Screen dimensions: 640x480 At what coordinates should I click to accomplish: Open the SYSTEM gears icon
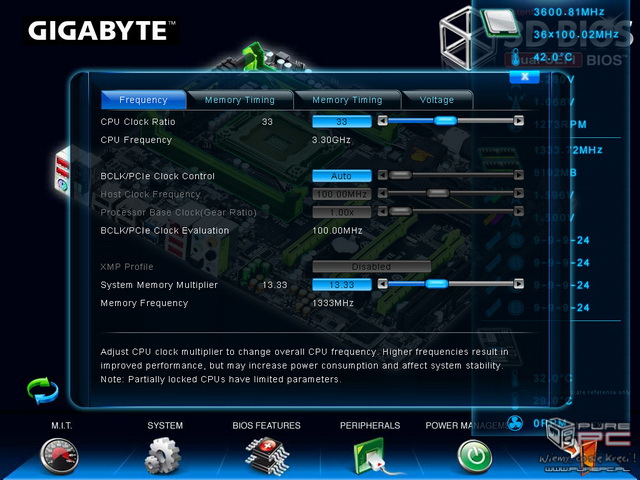[x=163, y=456]
